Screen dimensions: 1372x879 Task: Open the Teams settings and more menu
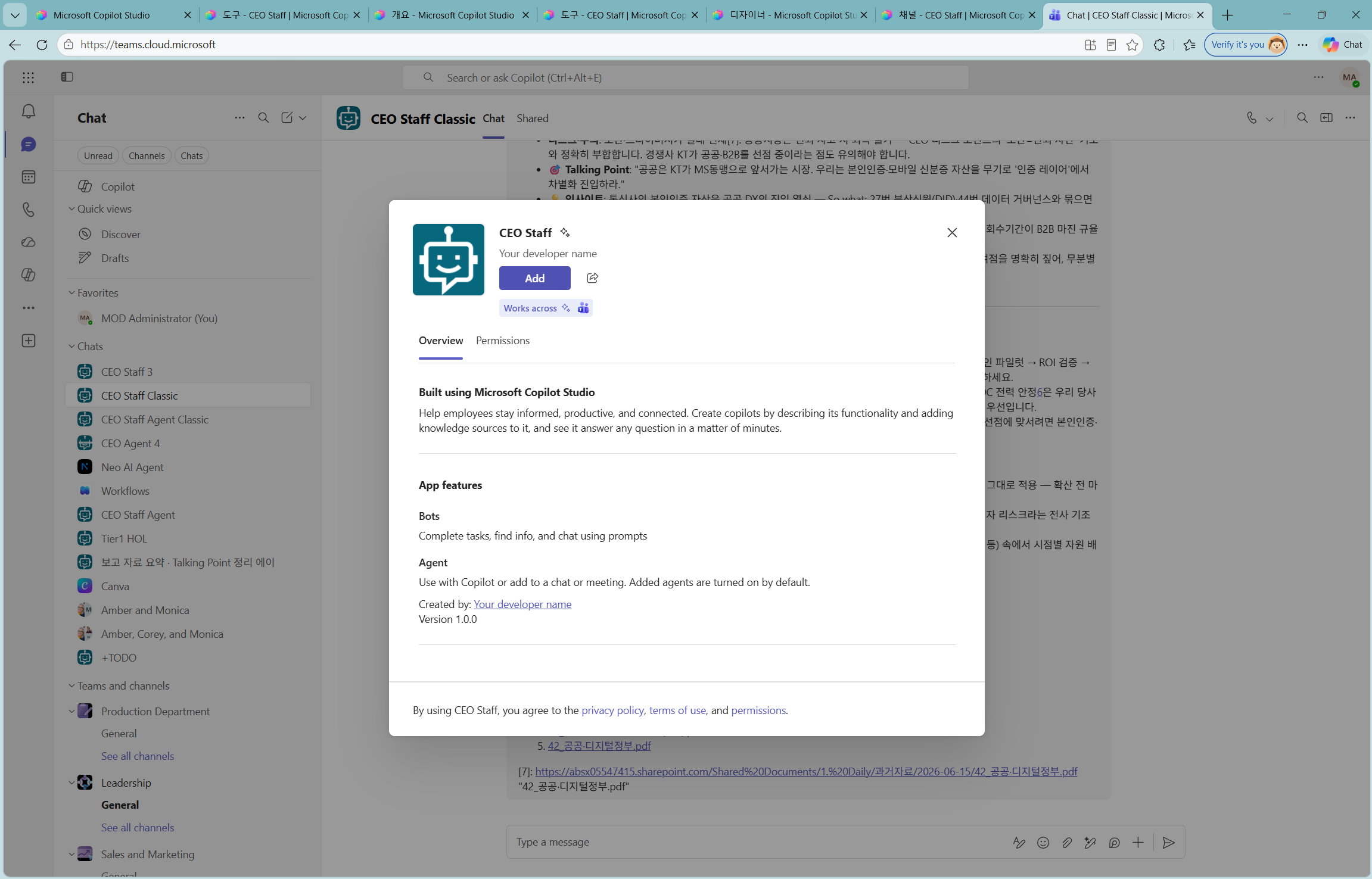point(1318,77)
